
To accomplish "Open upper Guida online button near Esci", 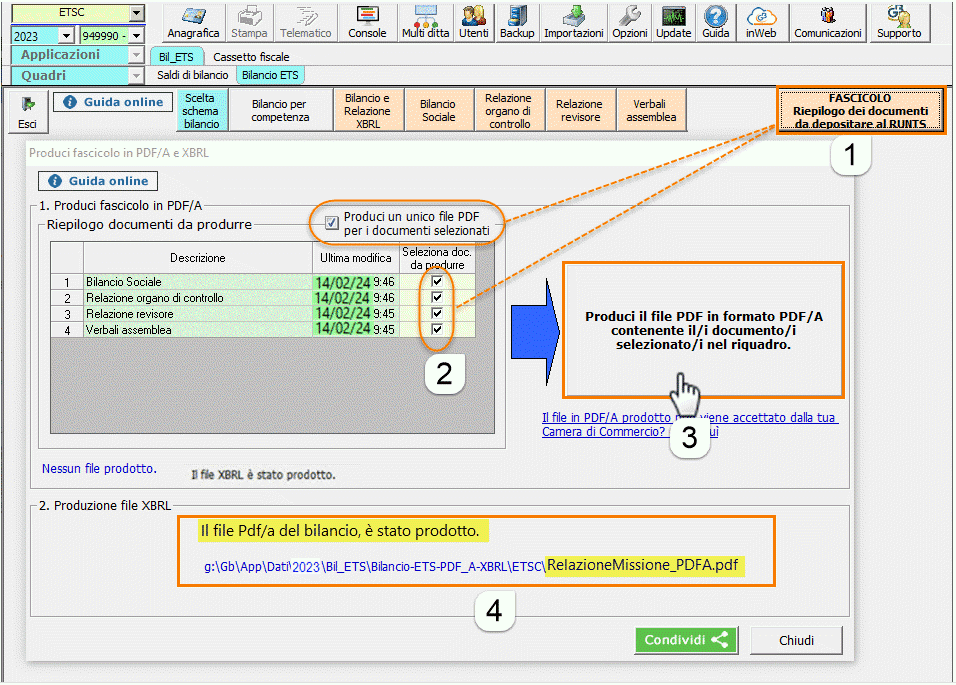I will [x=113, y=102].
